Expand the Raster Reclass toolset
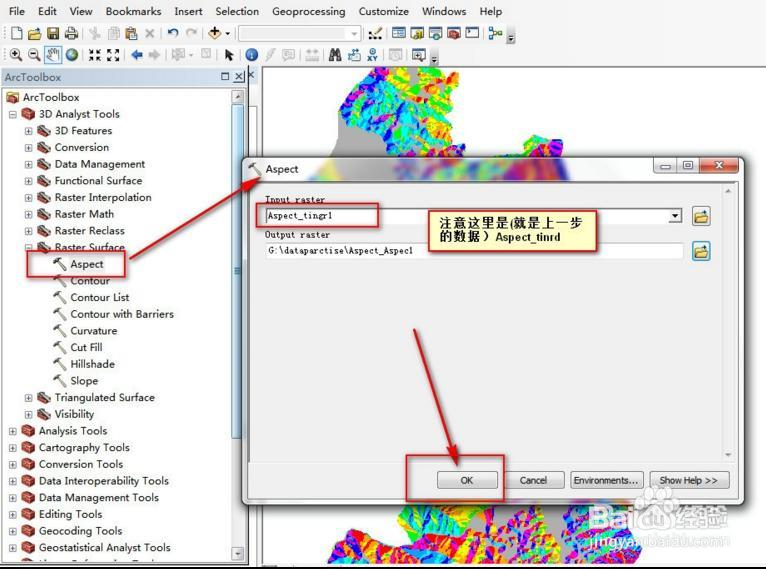Screen dimensions: 766x569 [28, 231]
